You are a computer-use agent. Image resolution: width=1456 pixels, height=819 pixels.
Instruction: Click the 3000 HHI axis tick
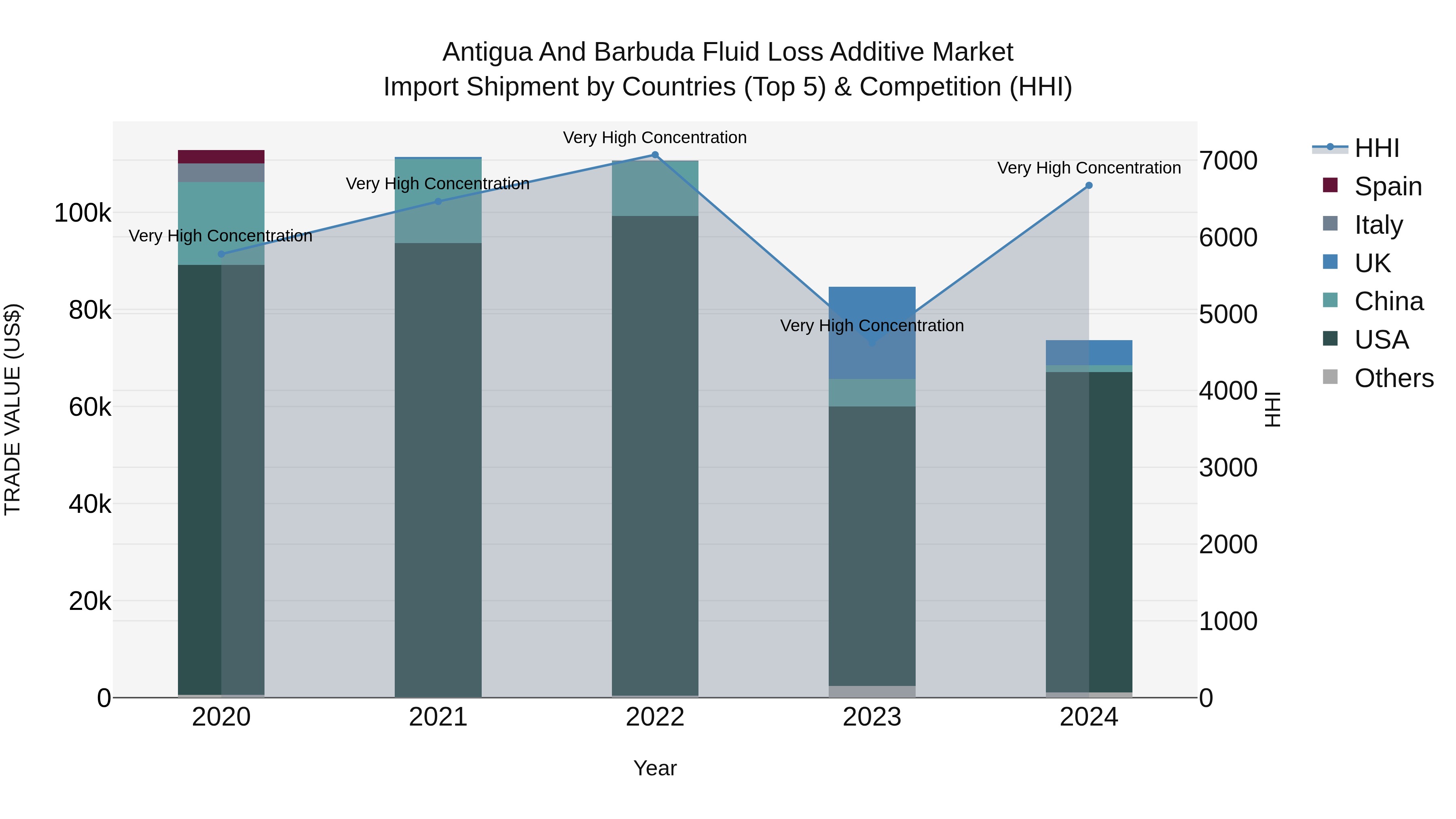pos(1228,468)
